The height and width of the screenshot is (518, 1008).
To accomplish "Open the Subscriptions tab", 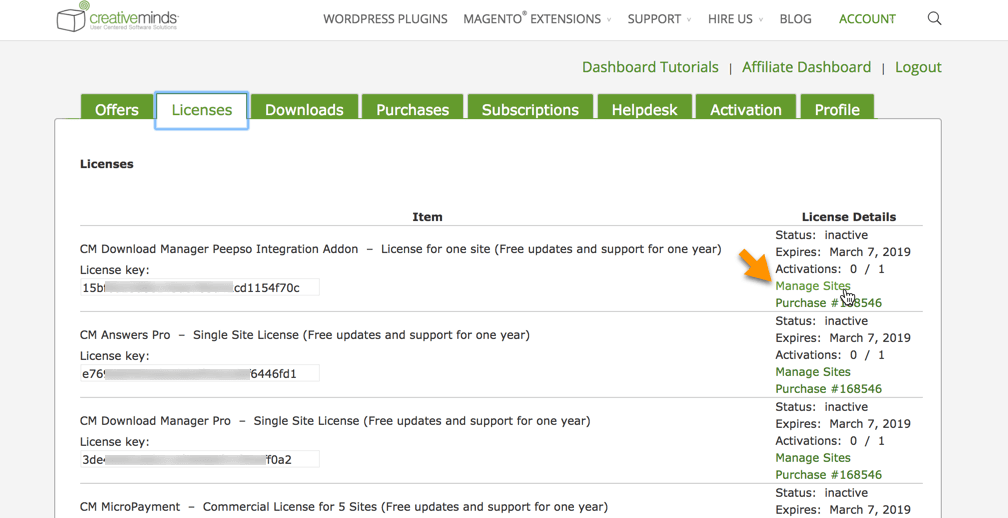I will (x=530, y=110).
